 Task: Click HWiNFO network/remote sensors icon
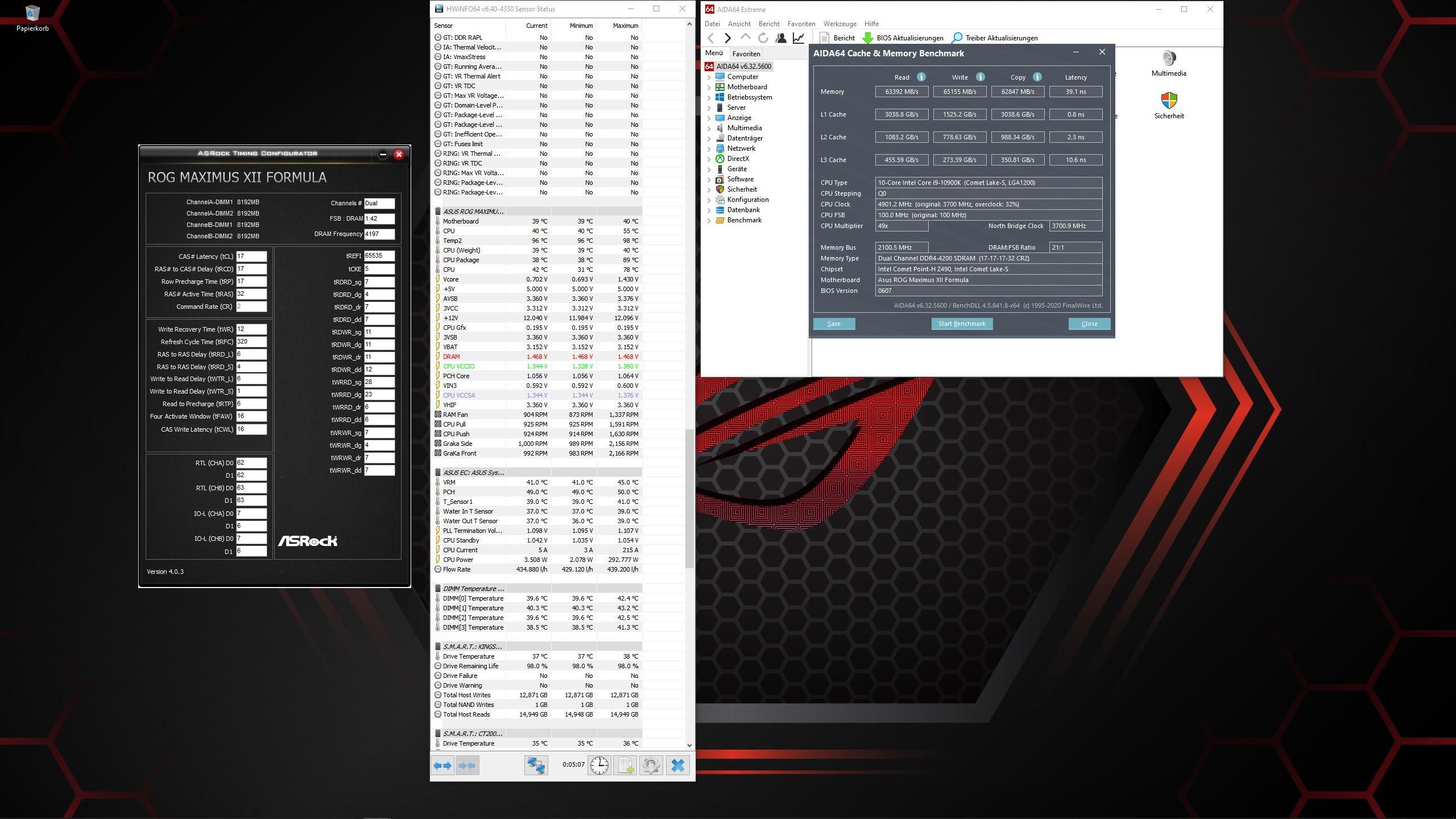tap(536, 766)
